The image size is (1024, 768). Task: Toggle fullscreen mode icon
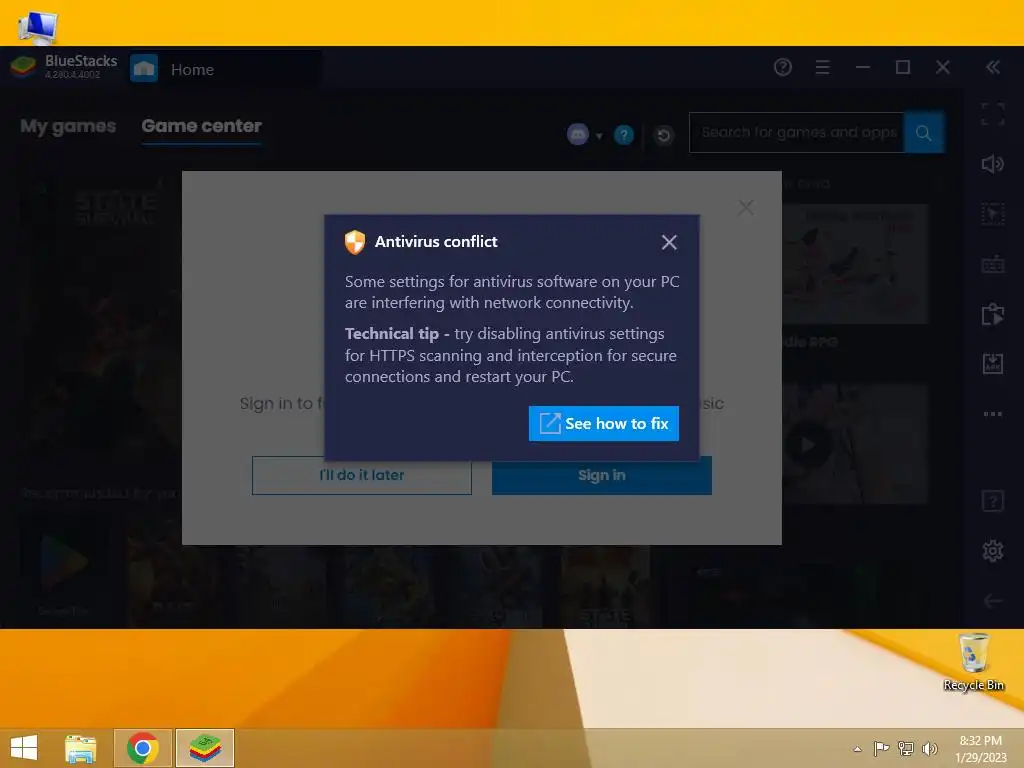[993, 114]
